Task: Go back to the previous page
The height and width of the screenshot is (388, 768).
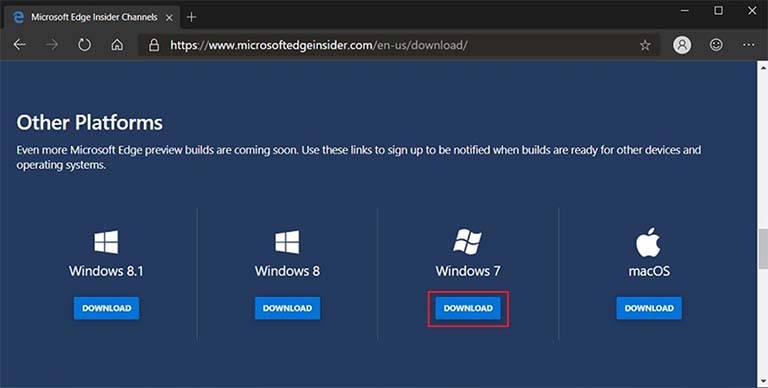Action: click(20, 45)
